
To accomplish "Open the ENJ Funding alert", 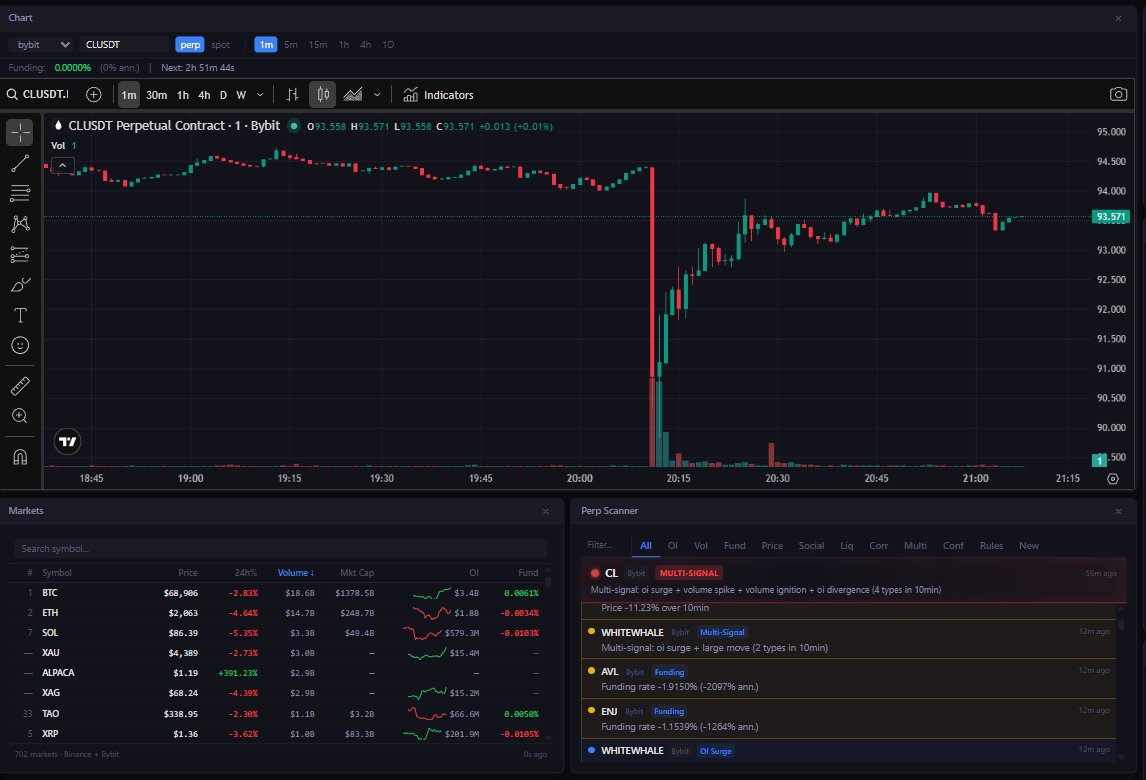I will (x=849, y=719).
